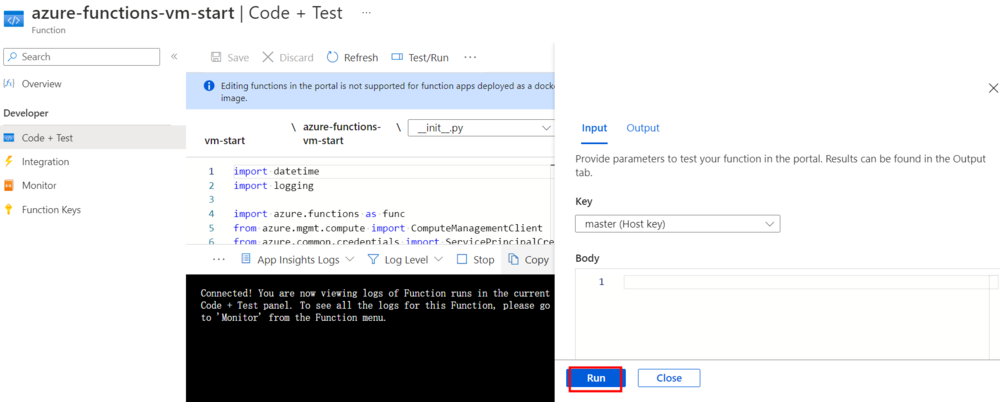Click code line 'import logging'
This screenshot has height=402, width=1000.
tap(274, 186)
